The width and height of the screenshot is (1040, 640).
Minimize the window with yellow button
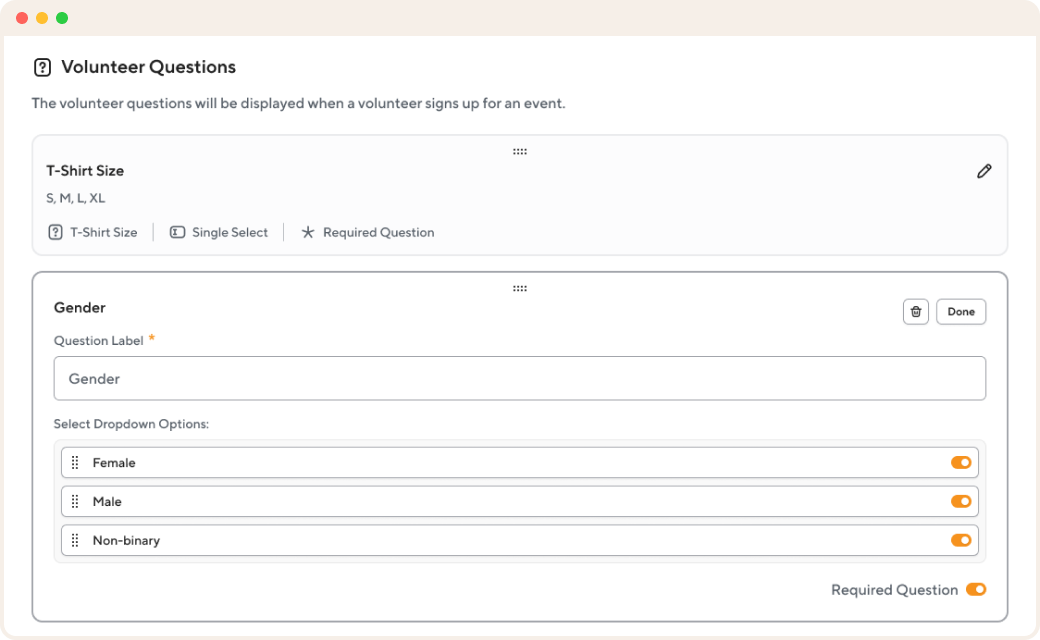click(x=42, y=18)
